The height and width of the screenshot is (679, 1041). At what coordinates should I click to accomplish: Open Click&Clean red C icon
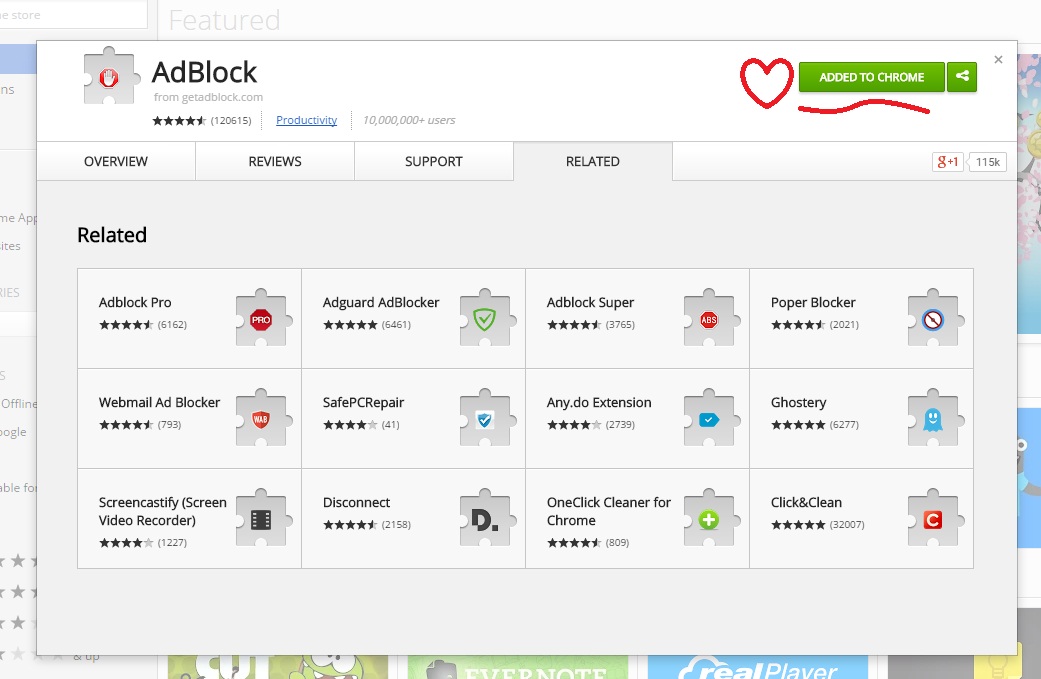935,518
